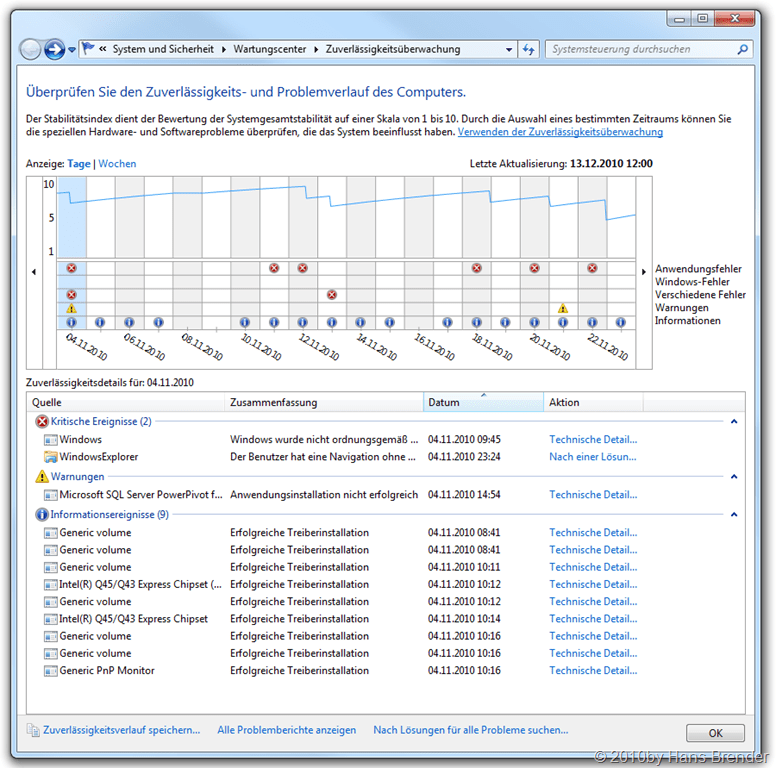This screenshot has height=768, width=776.
Task: Switch the chart view to Tage
Action: (79, 164)
